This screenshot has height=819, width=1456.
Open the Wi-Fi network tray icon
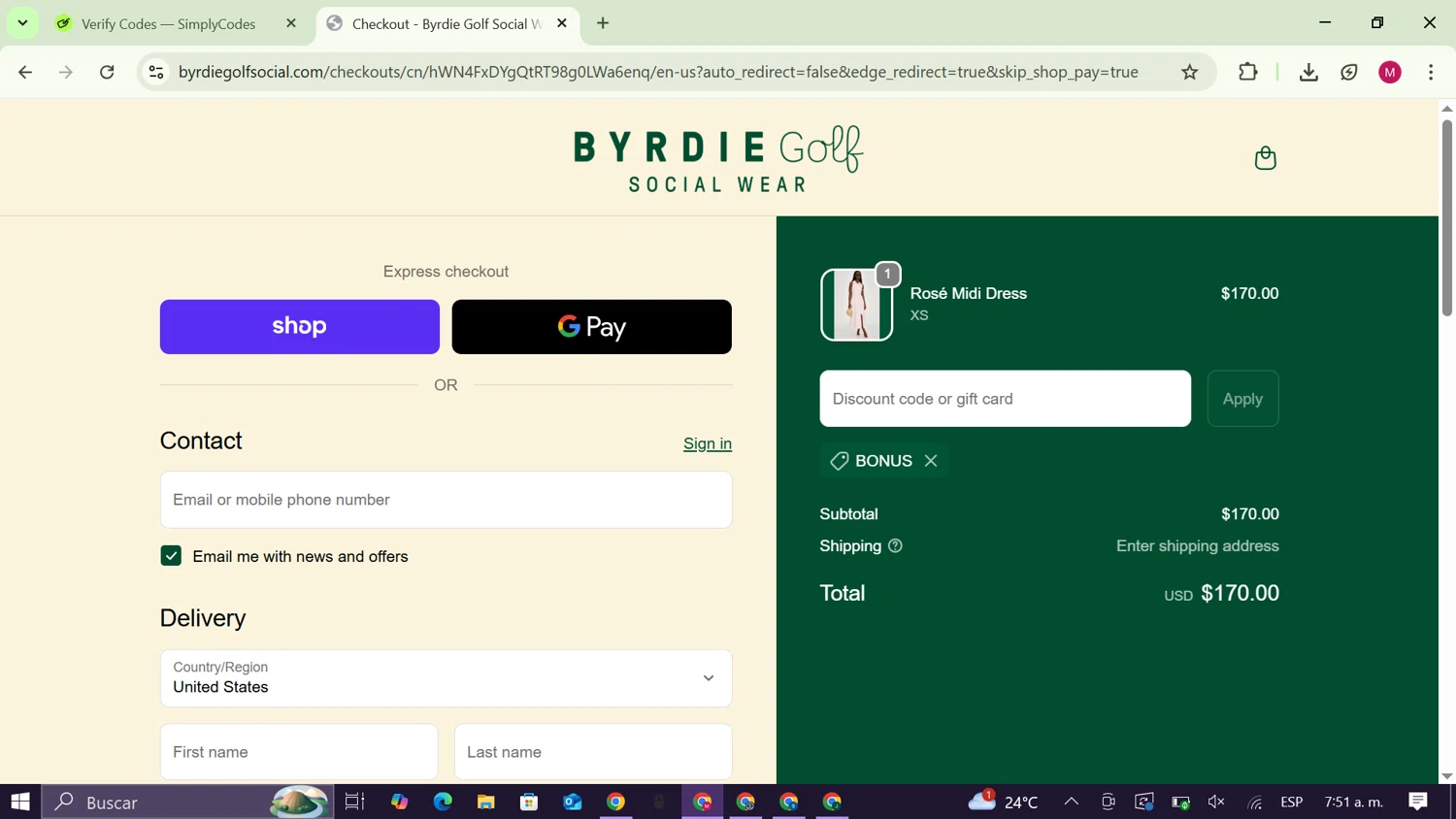point(1255,802)
